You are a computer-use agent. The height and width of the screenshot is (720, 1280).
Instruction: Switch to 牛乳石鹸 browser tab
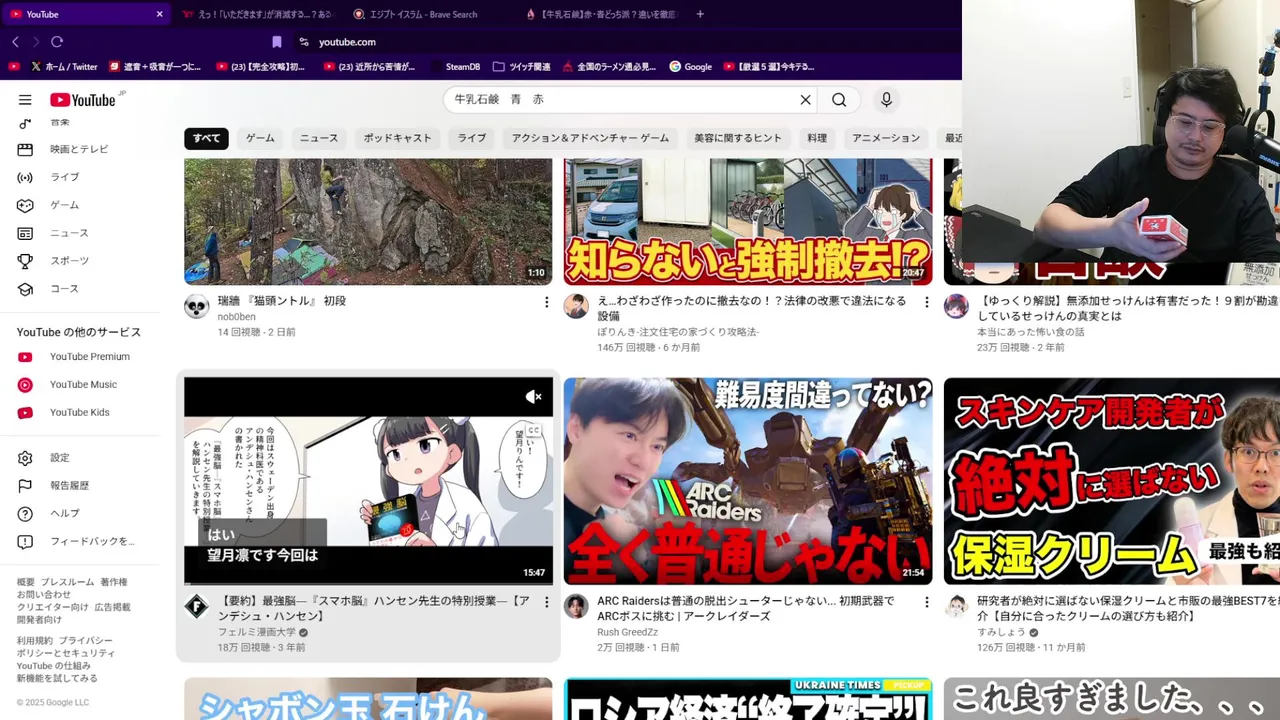[600, 14]
